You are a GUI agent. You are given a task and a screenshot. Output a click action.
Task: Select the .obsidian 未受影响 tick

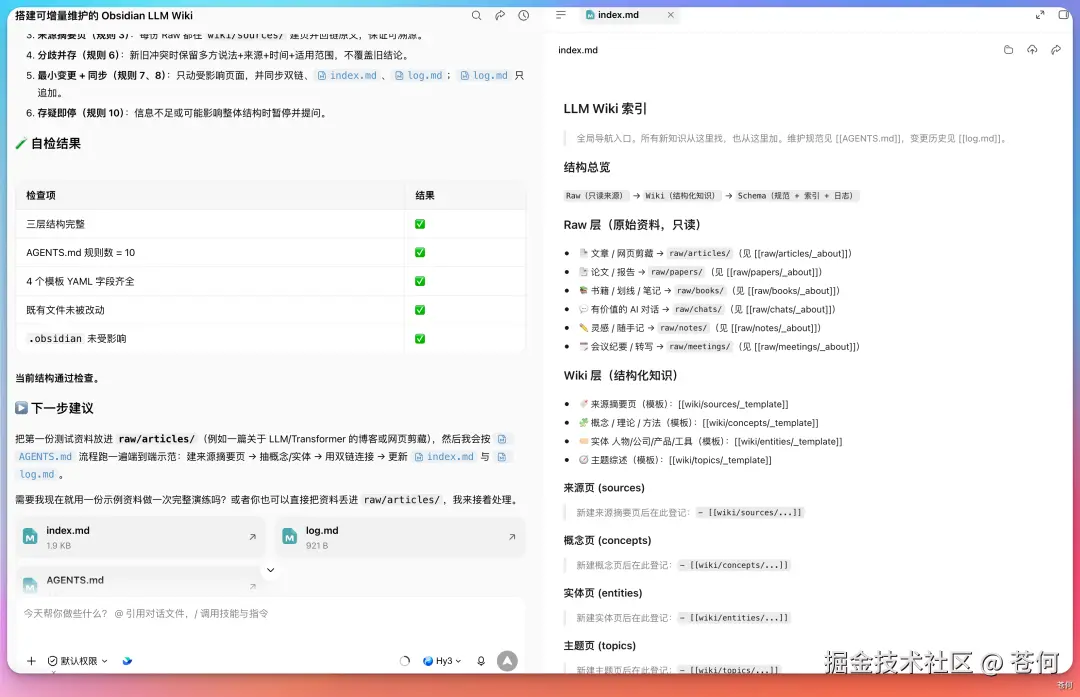pyautogui.click(x=420, y=339)
